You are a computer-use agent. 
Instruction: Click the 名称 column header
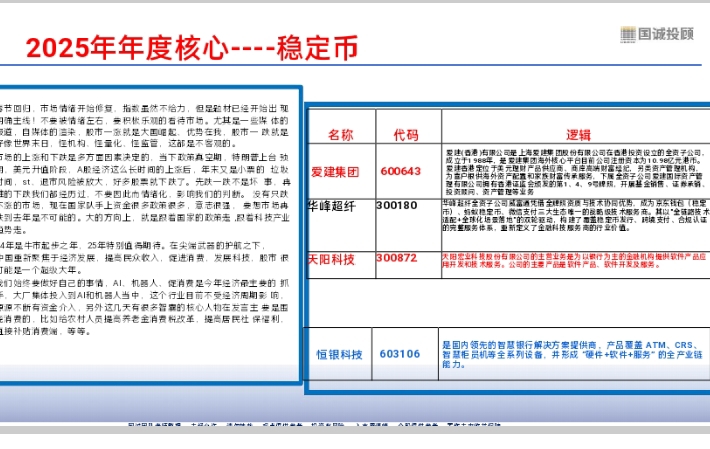[x=341, y=135]
